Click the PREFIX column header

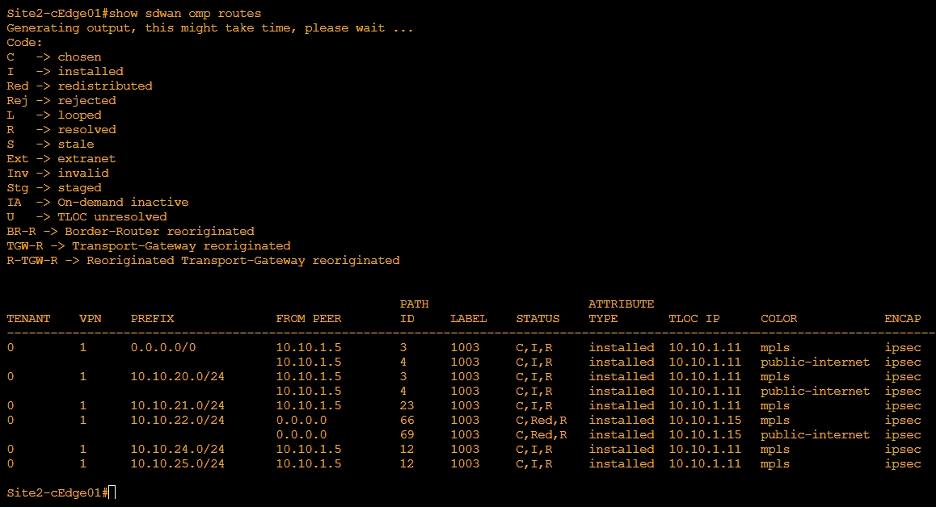click(x=152, y=319)
